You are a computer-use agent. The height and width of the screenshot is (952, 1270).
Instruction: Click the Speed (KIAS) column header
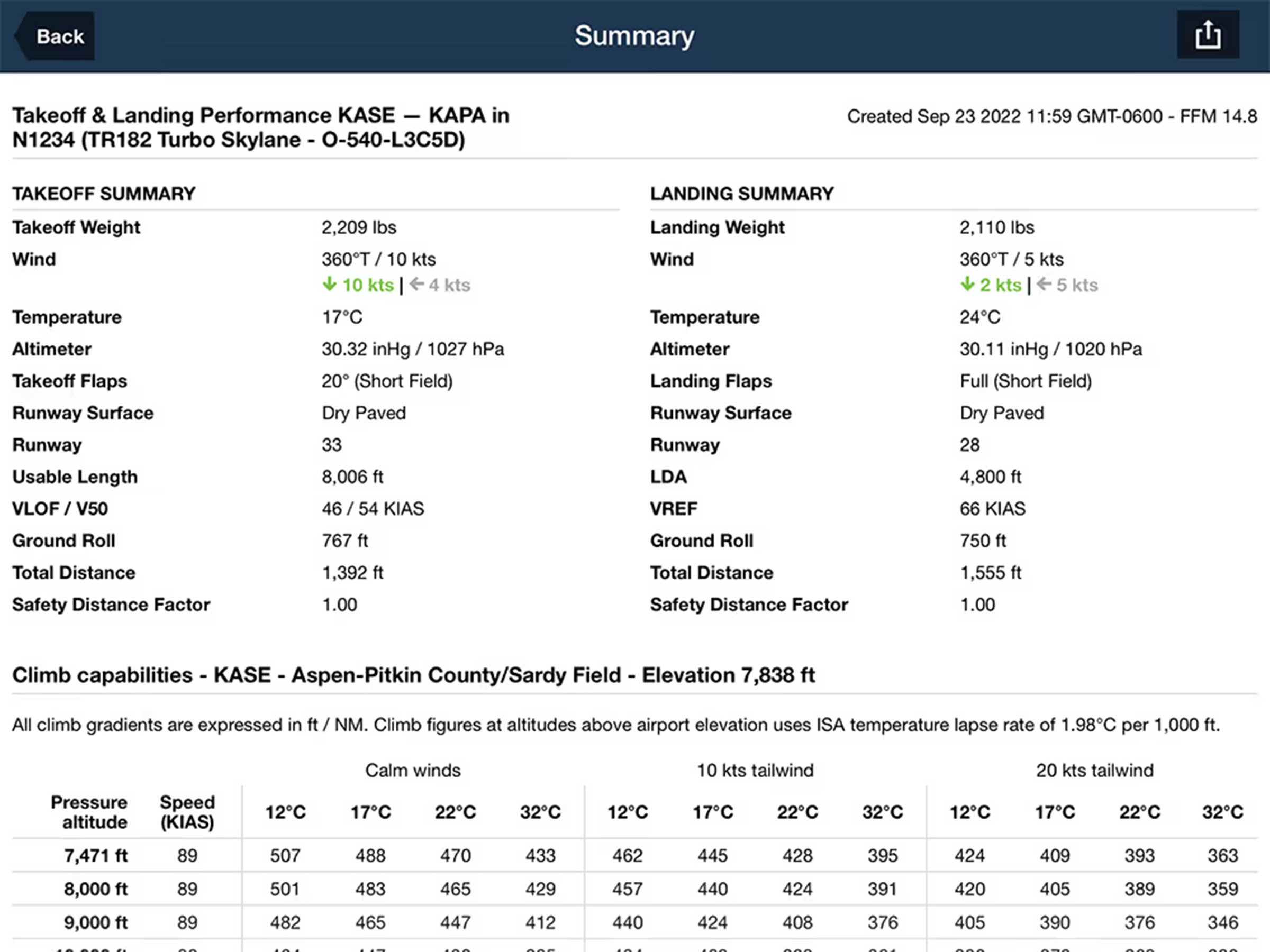click(187, 812)
